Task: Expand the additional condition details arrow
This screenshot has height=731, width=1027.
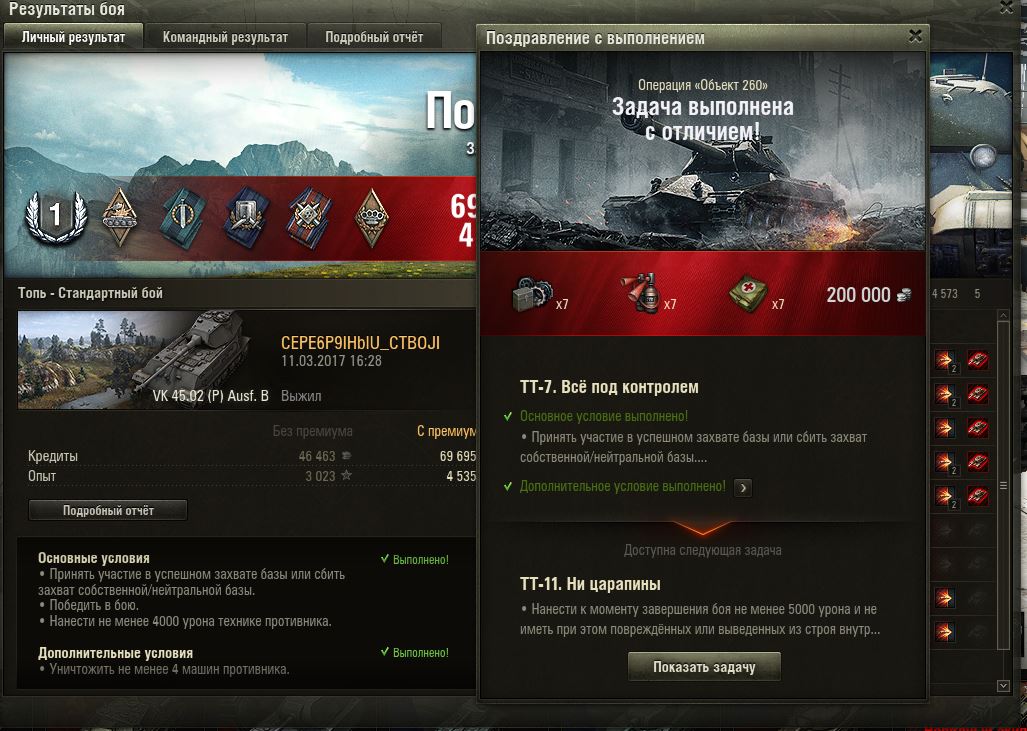Action: [743, 487]
